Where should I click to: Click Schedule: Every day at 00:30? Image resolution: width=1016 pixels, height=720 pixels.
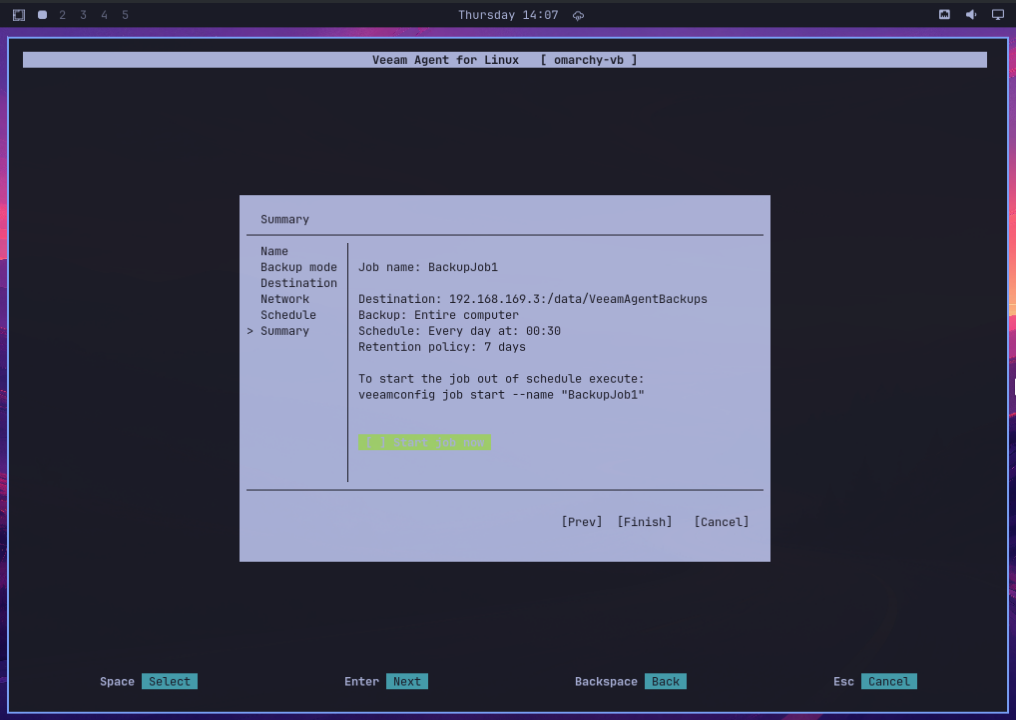point(459,331)
